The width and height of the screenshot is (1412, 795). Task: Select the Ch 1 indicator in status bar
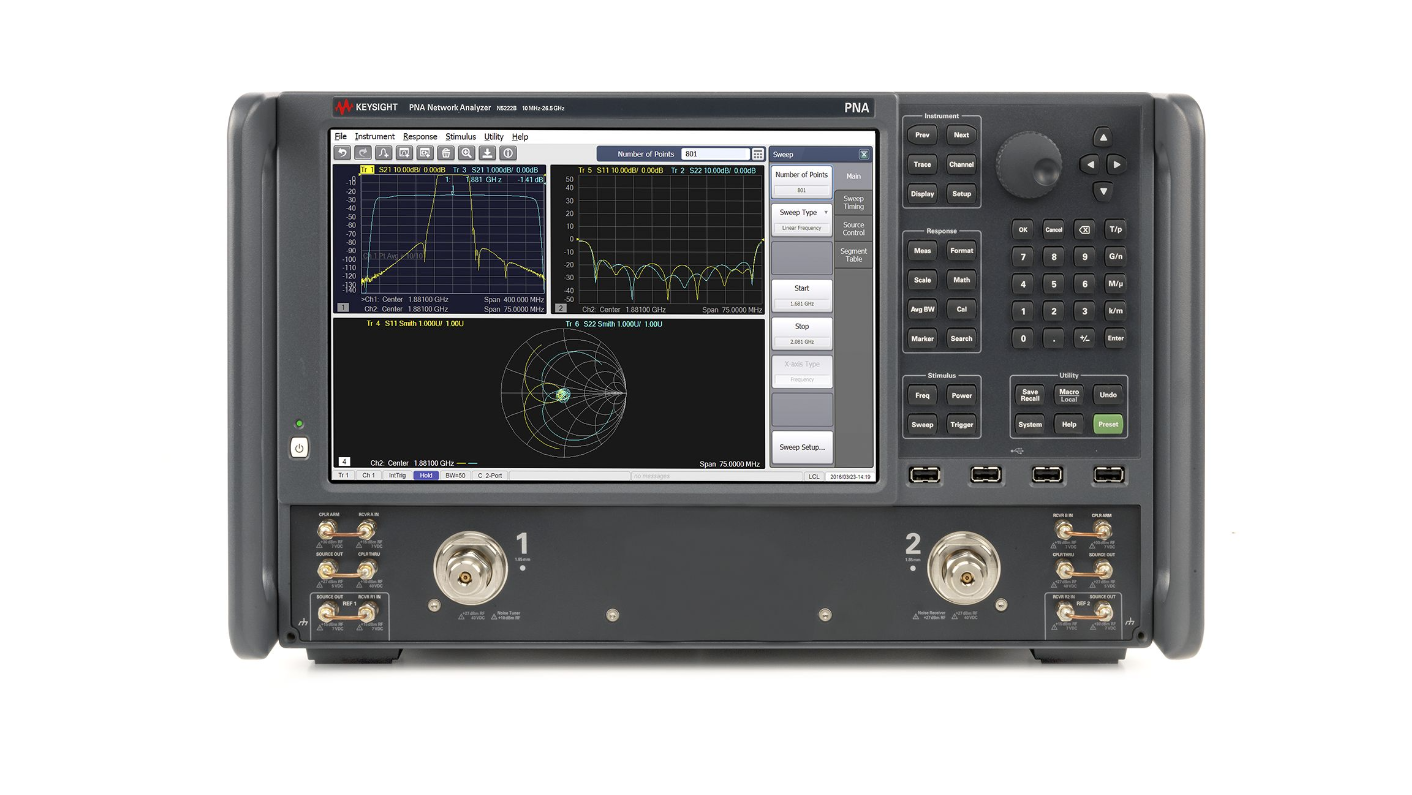click(x=367, y=476)
